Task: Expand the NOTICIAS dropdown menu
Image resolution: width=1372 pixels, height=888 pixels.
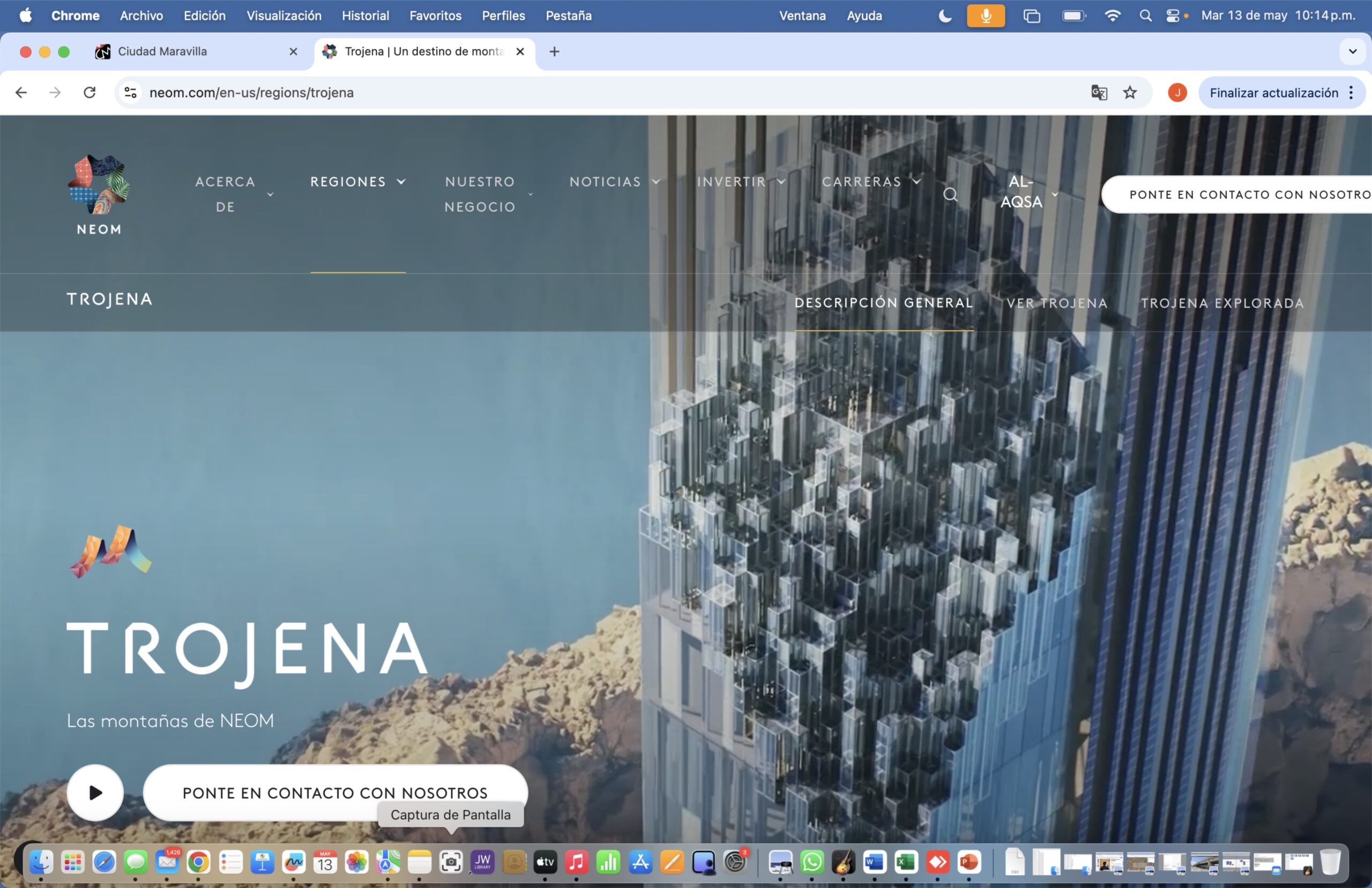Action: pos(614,182)
